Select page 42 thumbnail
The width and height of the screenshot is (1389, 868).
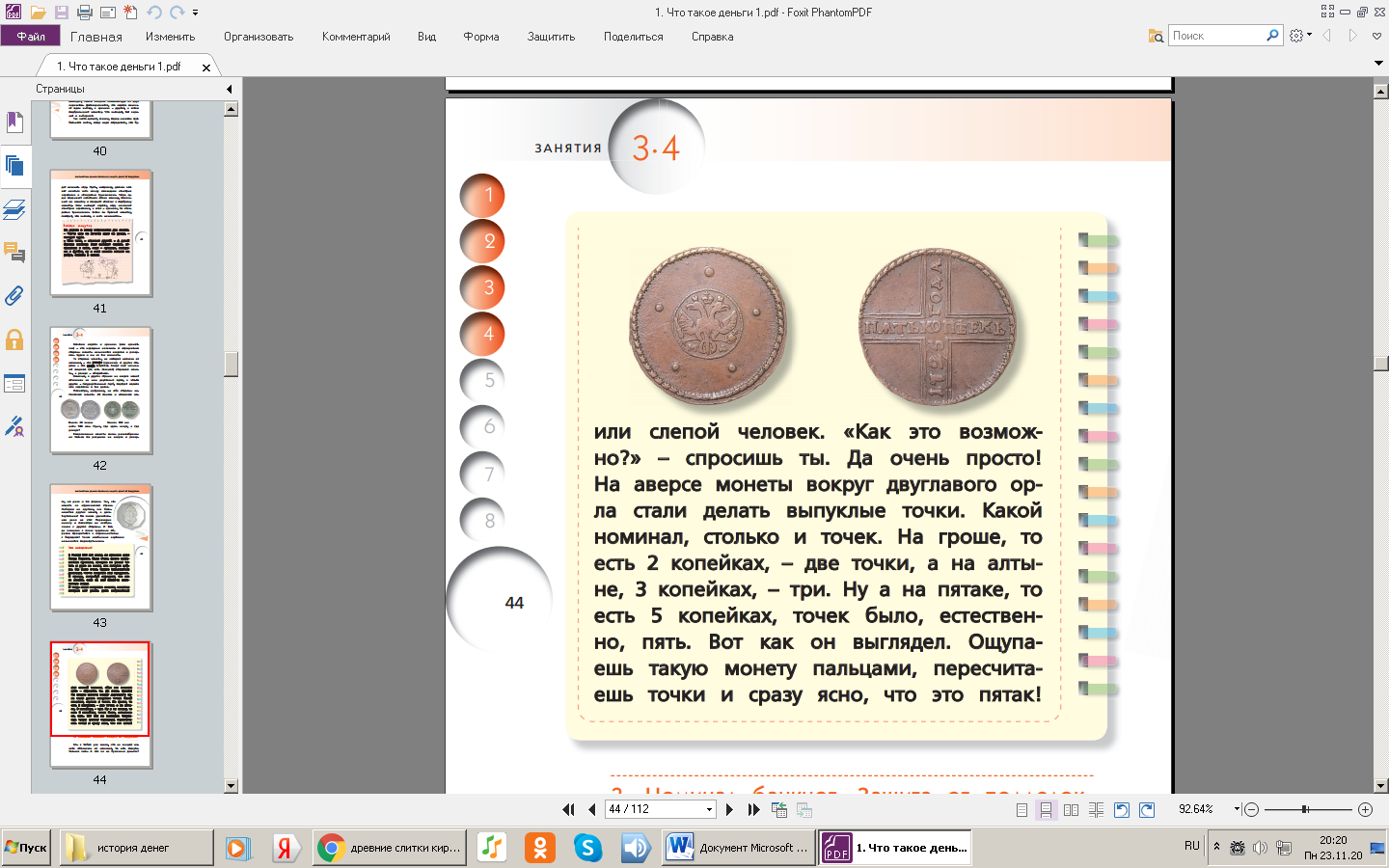click(101, 391)
